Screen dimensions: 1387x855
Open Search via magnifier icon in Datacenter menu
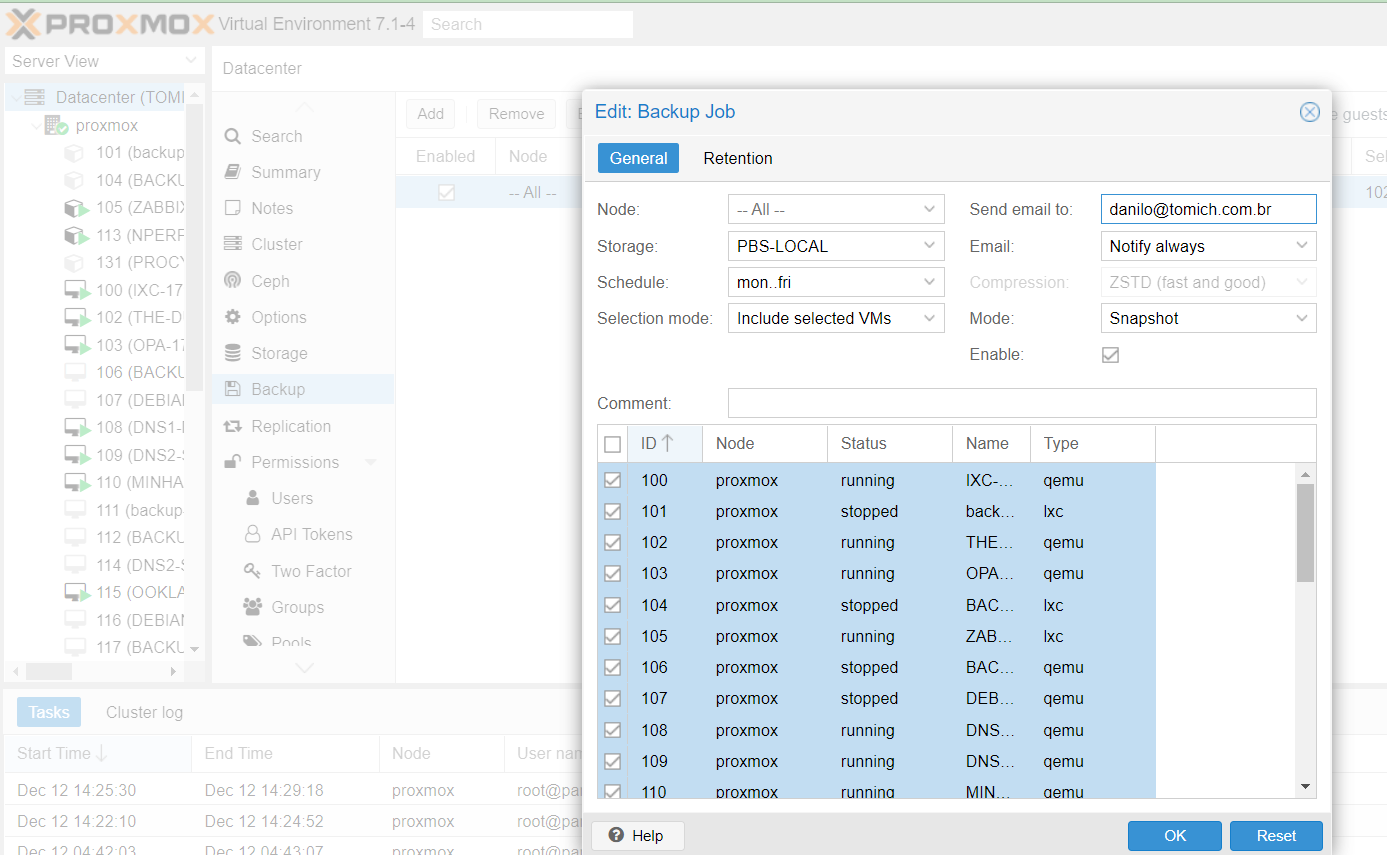click(x=233, y=137)
